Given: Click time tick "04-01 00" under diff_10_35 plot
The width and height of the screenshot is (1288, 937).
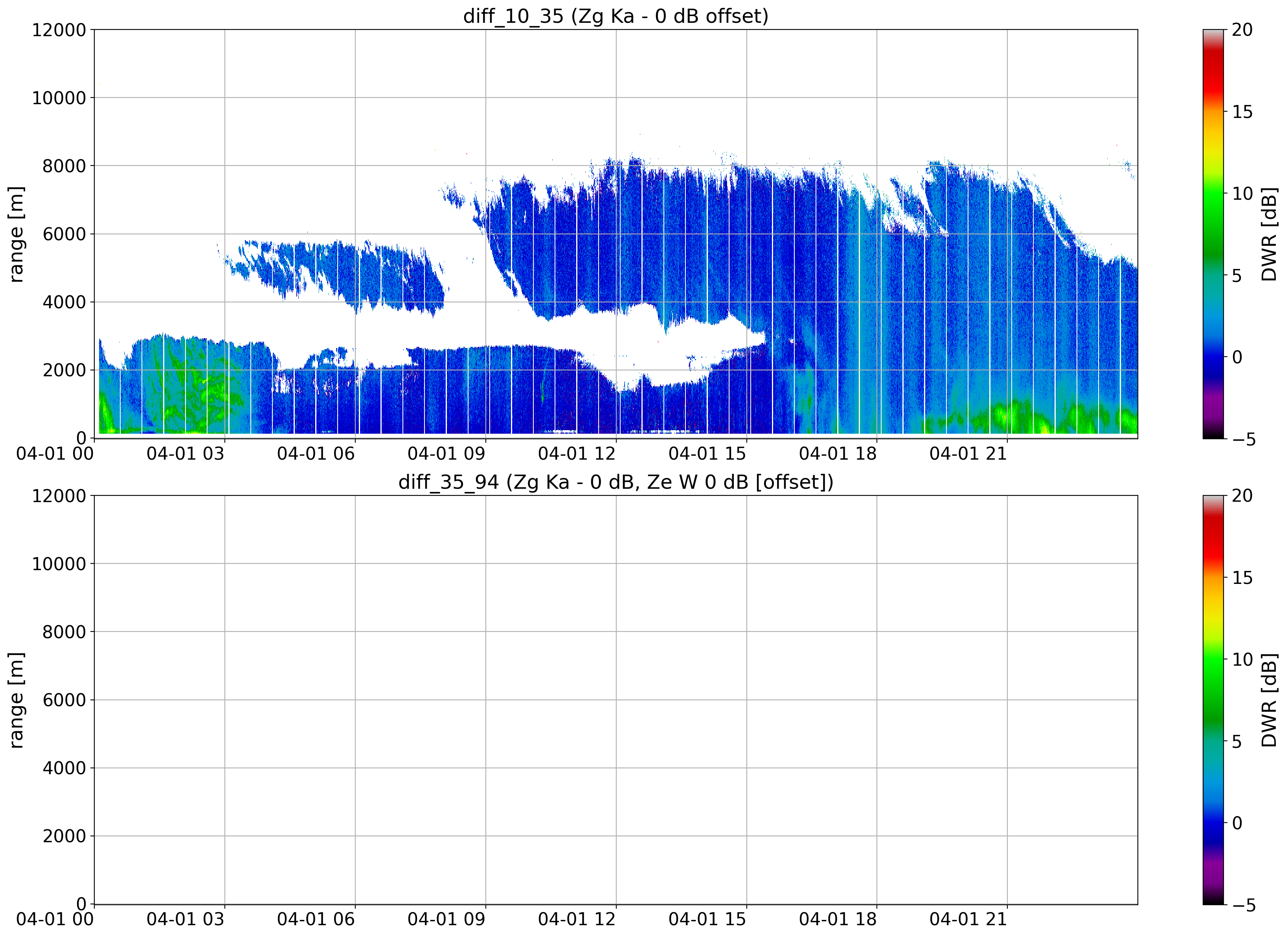Looking at the screenshot, I should [x=55, y=453].
